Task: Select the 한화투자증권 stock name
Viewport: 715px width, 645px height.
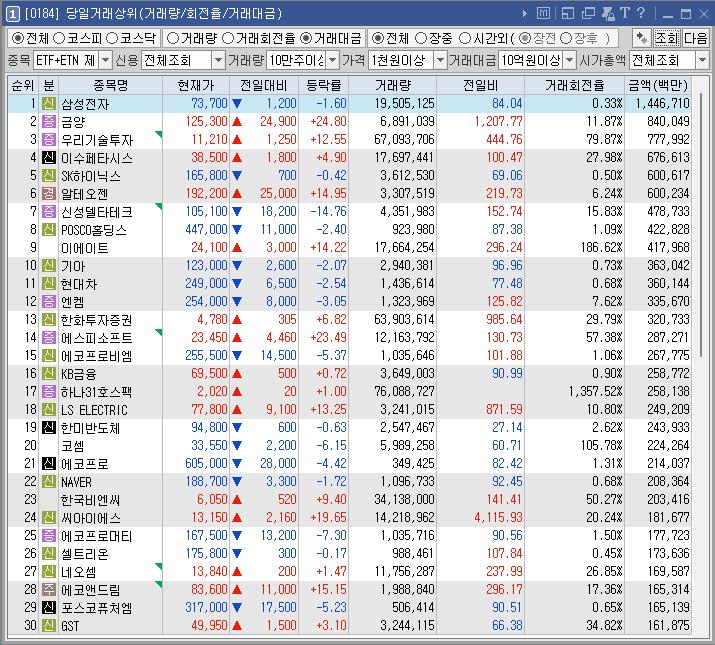Action: point(97,320)
